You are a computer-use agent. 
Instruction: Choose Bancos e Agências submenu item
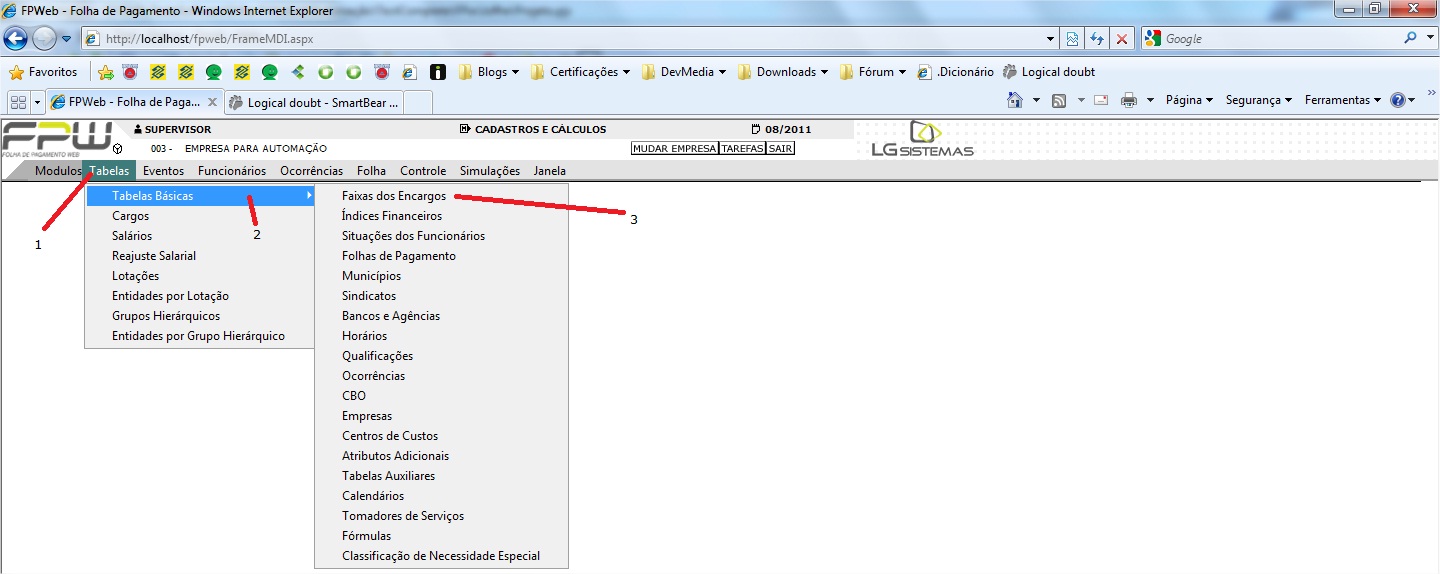click(x=441, y=316)
